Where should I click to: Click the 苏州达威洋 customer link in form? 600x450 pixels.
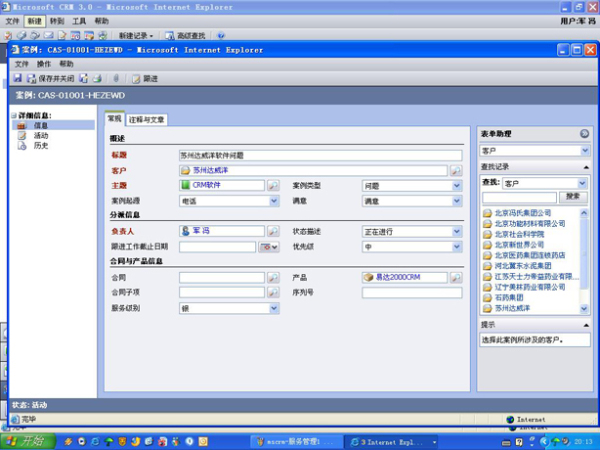coord(211,170)
